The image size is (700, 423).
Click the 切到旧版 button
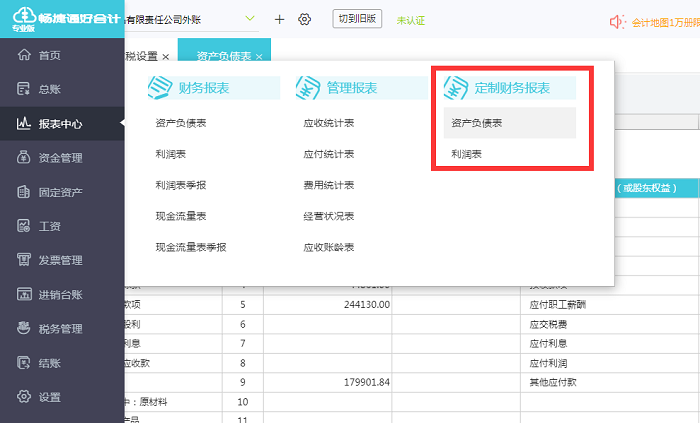(357, 19)
